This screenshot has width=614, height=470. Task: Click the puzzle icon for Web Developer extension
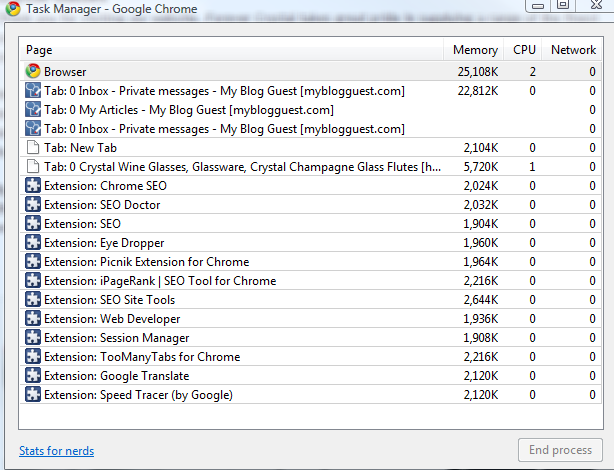(33, 318)
